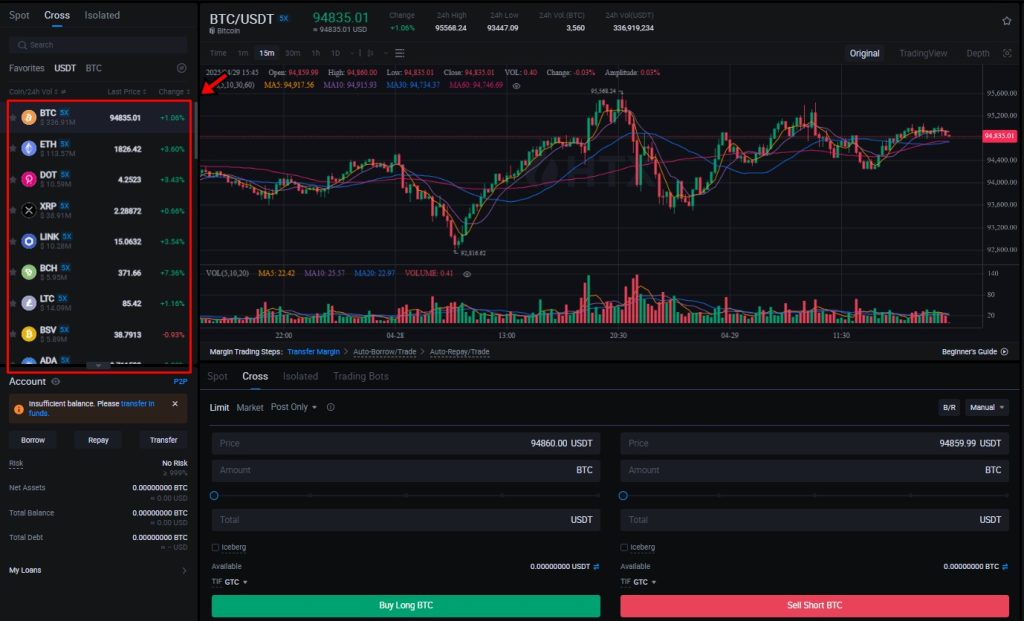Click the fullscreen icon near the Depth tab
The image size is (1024, 621).
1007,53
